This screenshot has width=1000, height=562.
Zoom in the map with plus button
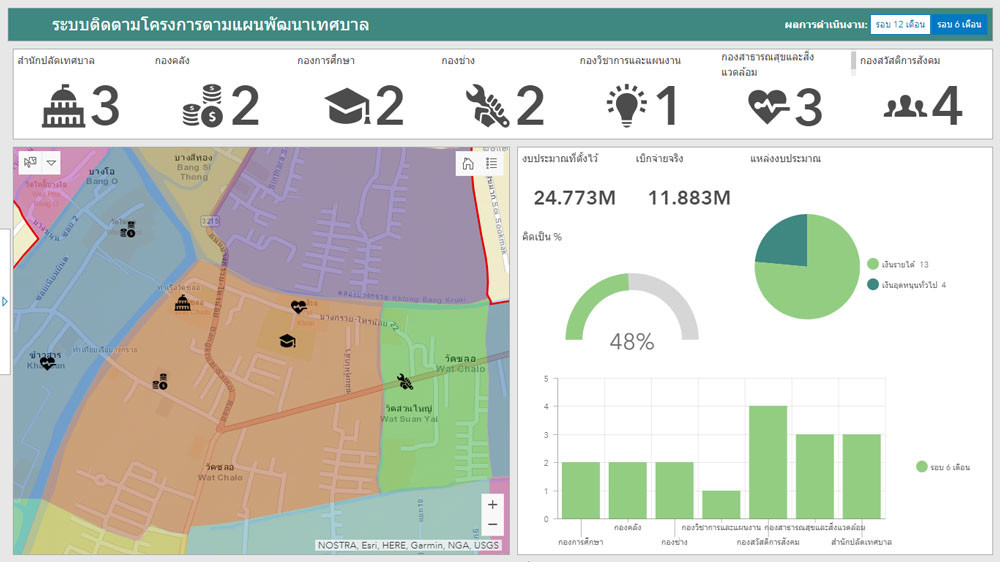coord(492,505)
